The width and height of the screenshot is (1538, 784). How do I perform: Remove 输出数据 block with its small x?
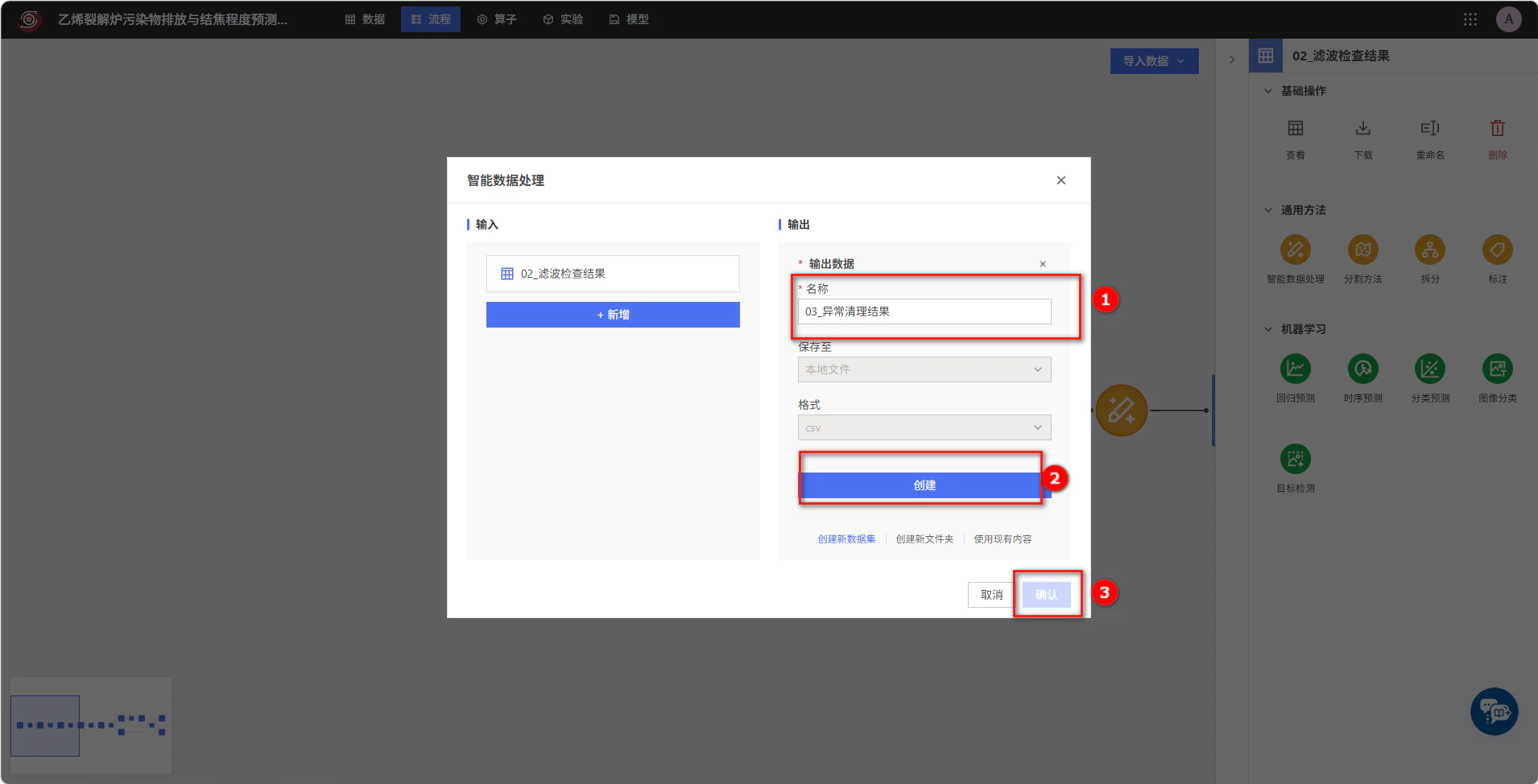pyautogui.click(x=1042, y=264)
